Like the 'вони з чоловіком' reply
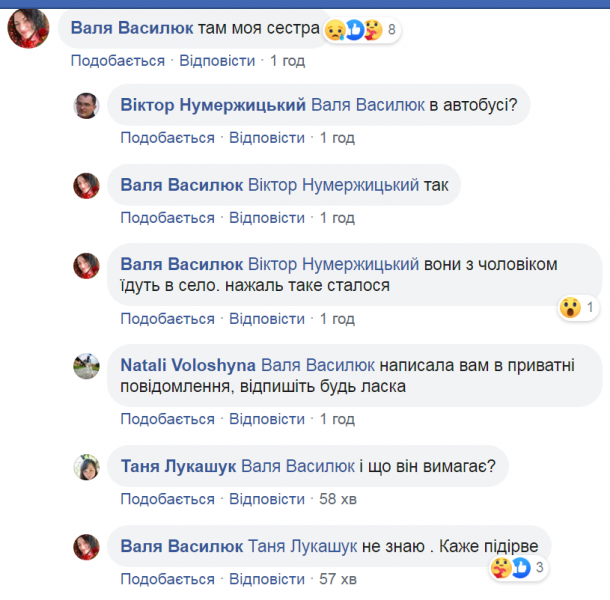This screenshot has height=600, width=610. (168, 319)
